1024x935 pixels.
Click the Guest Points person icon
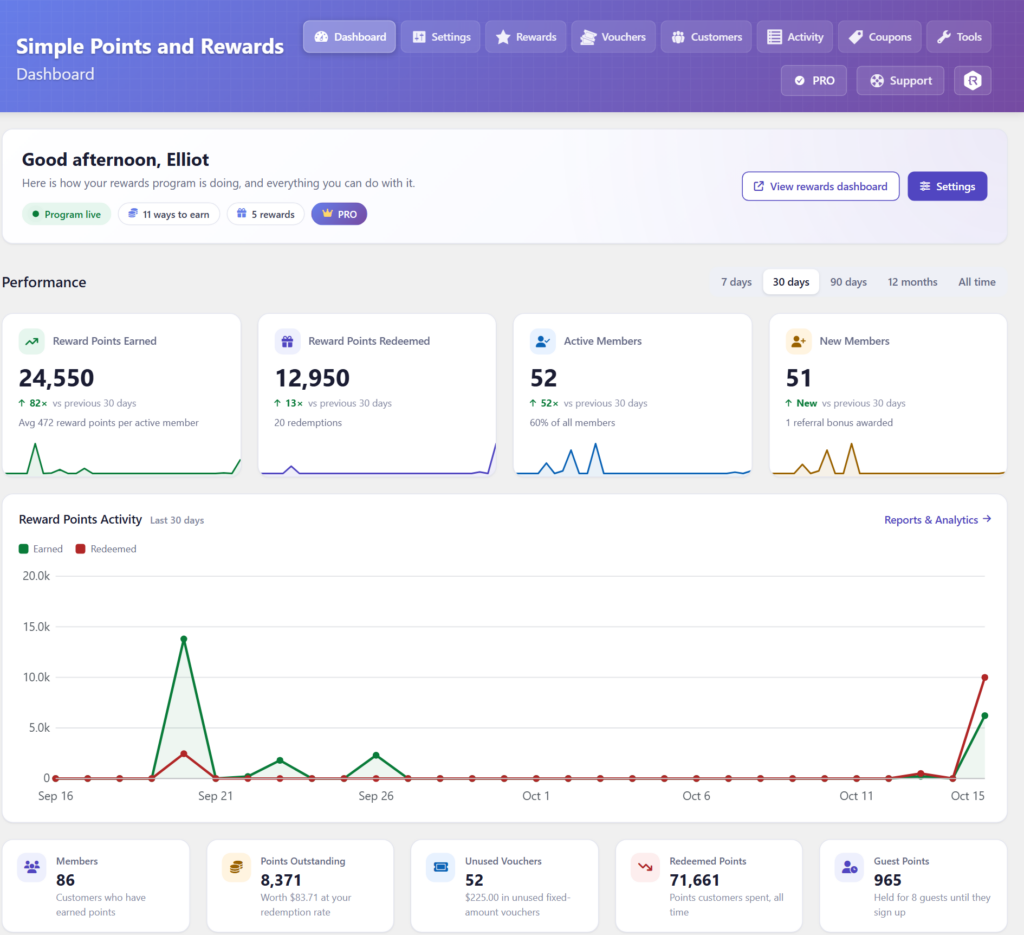click(850, 868)
